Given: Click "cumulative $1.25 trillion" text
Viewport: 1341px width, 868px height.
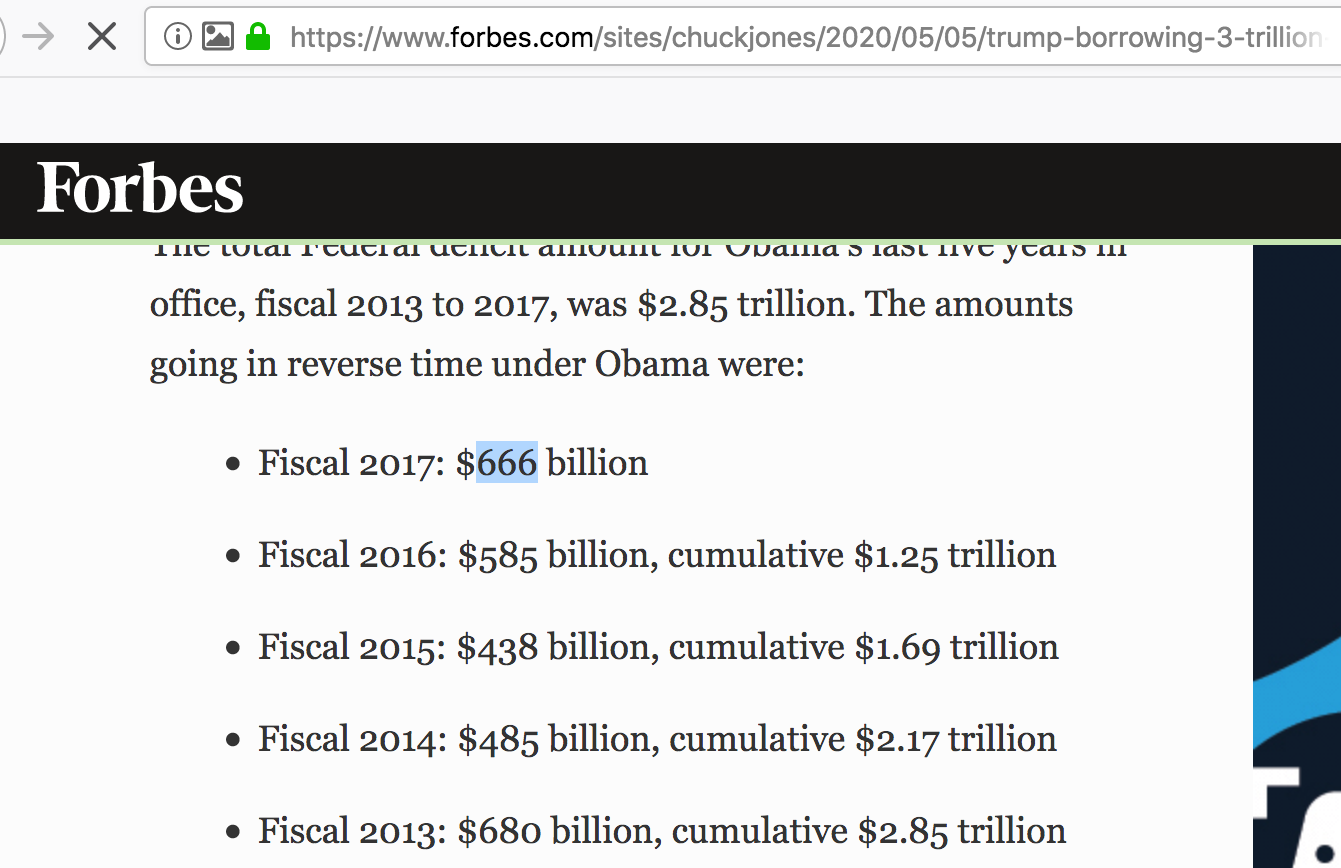Looking at the screenshot, I should click(x=862, y=554).
